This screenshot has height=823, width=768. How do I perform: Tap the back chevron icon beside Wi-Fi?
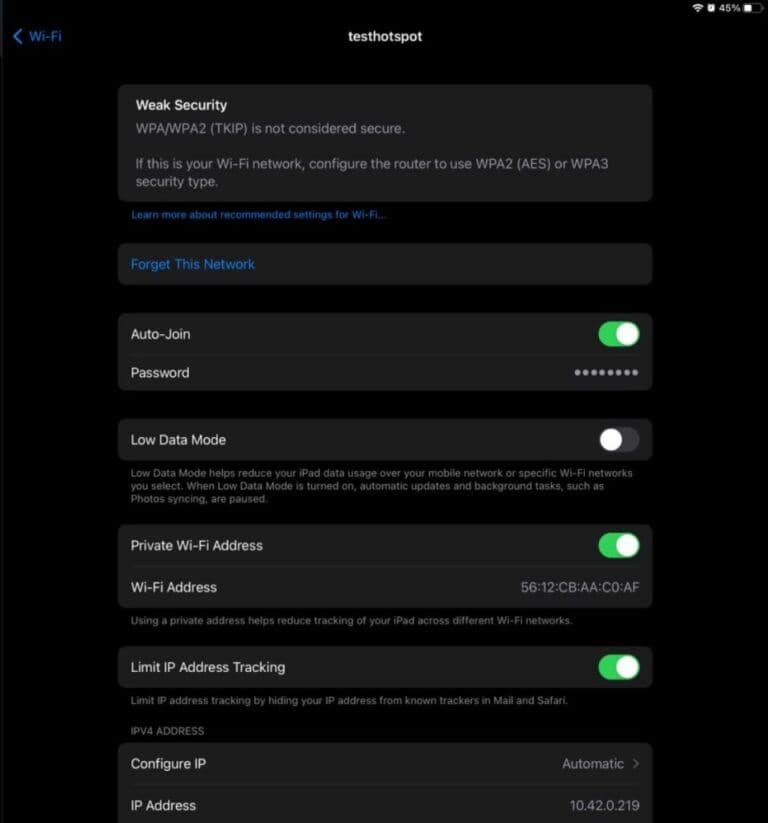click(18, 36)
